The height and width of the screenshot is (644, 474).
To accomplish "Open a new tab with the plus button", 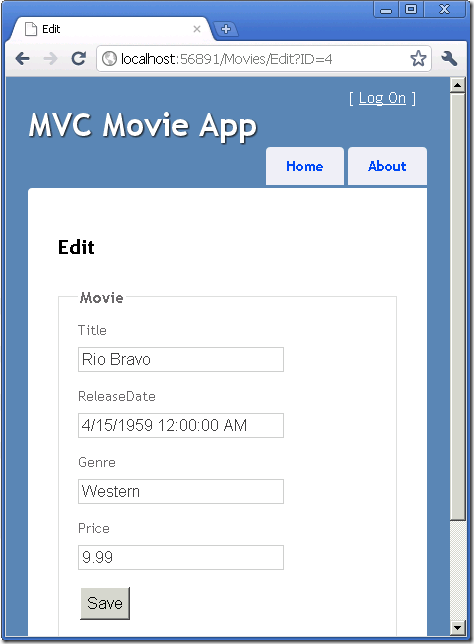I will (x=225, y=29).
